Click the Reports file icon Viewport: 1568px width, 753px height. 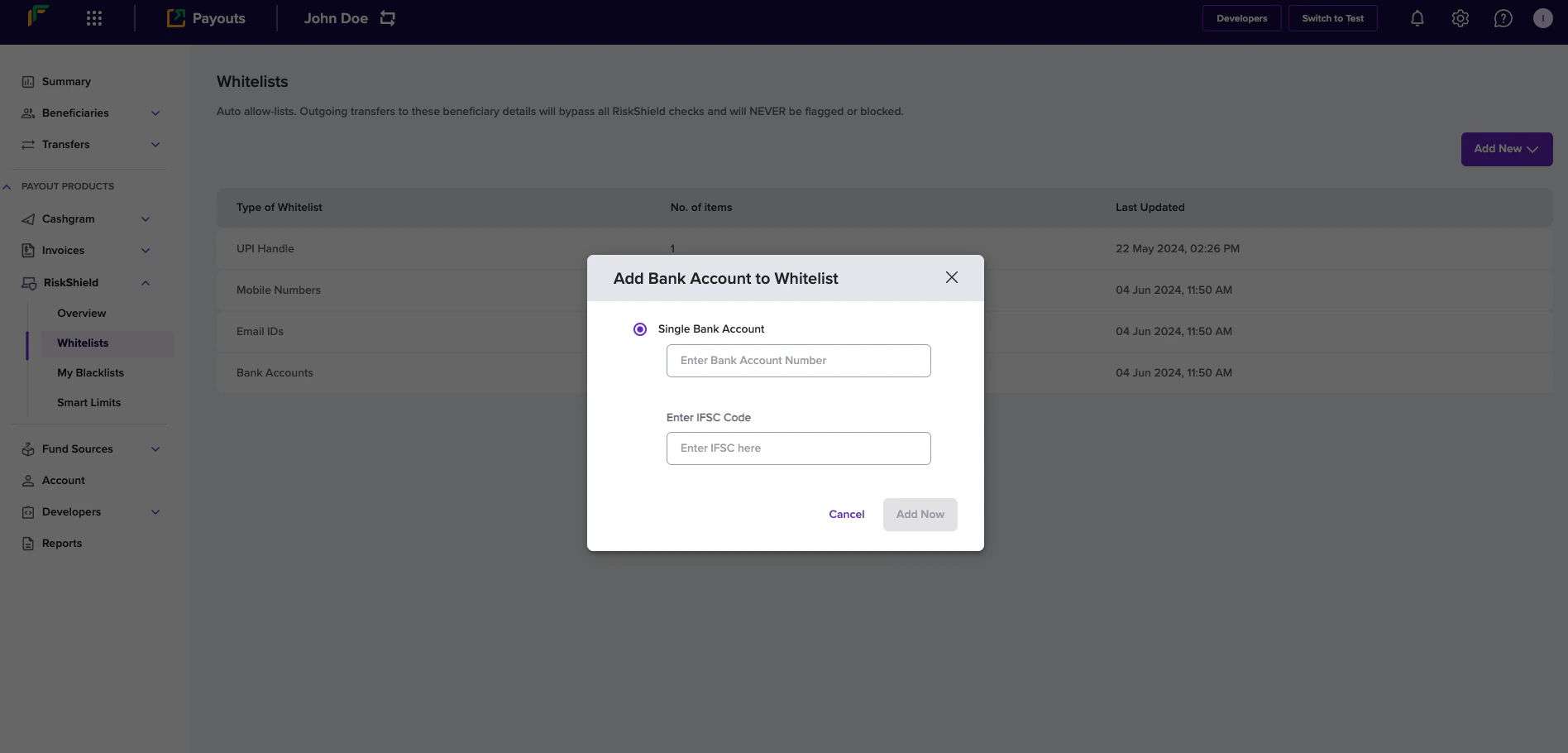click(28, 544)
